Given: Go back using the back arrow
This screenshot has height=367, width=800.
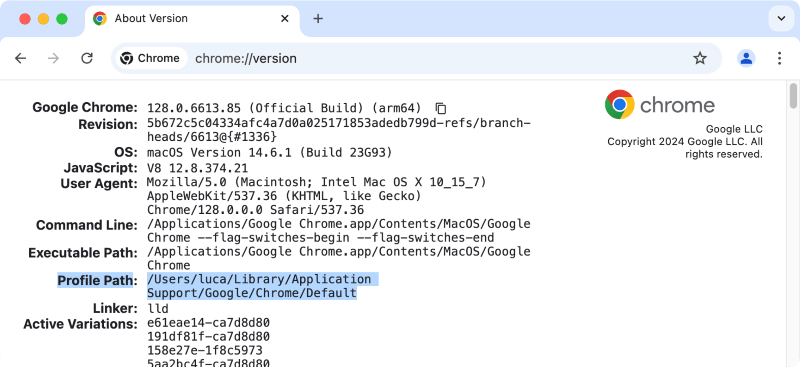Looking at the screenshot, I should click(x=20, y=58).
